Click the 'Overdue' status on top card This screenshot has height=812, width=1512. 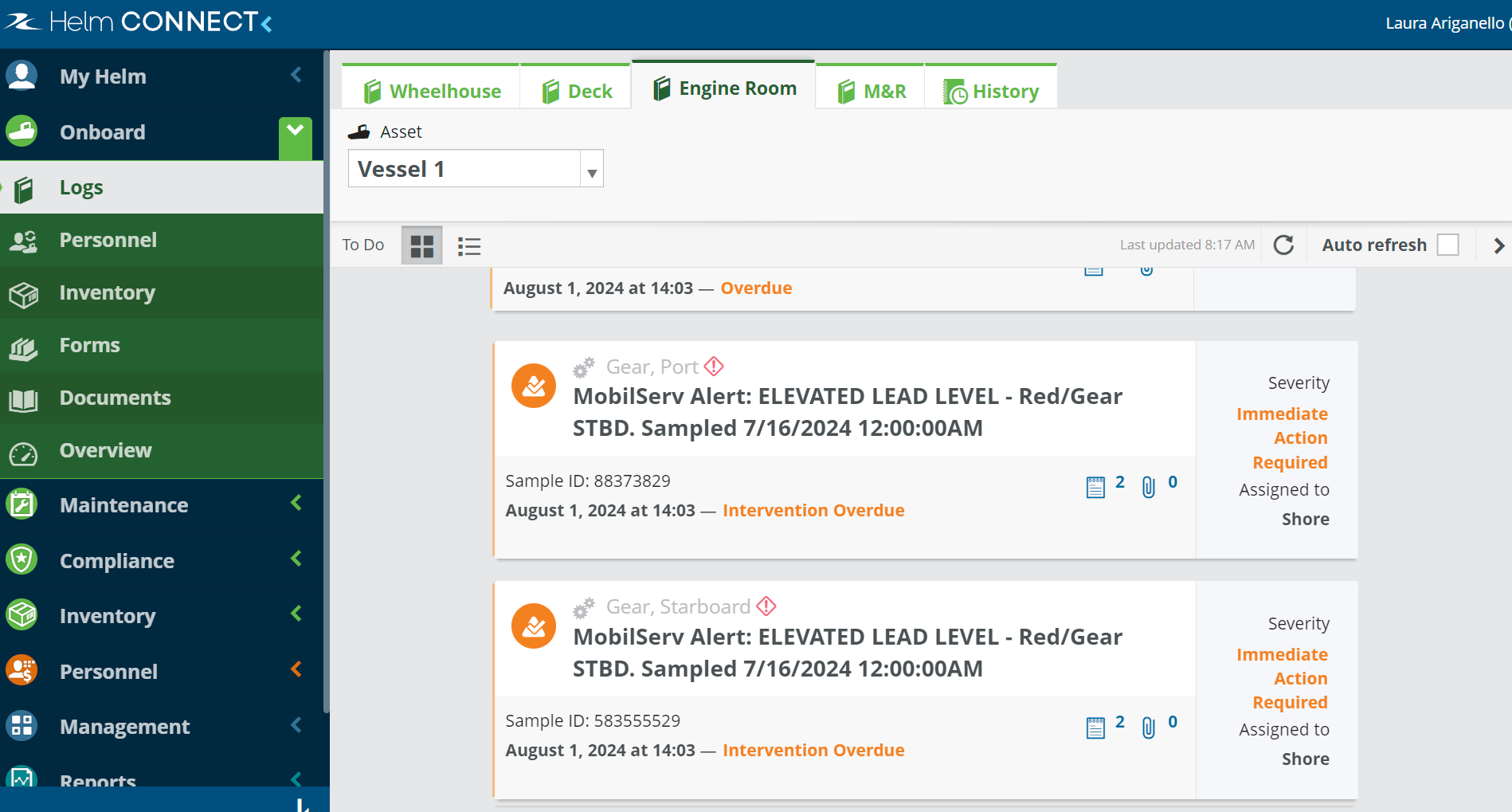tap(756, 288)
